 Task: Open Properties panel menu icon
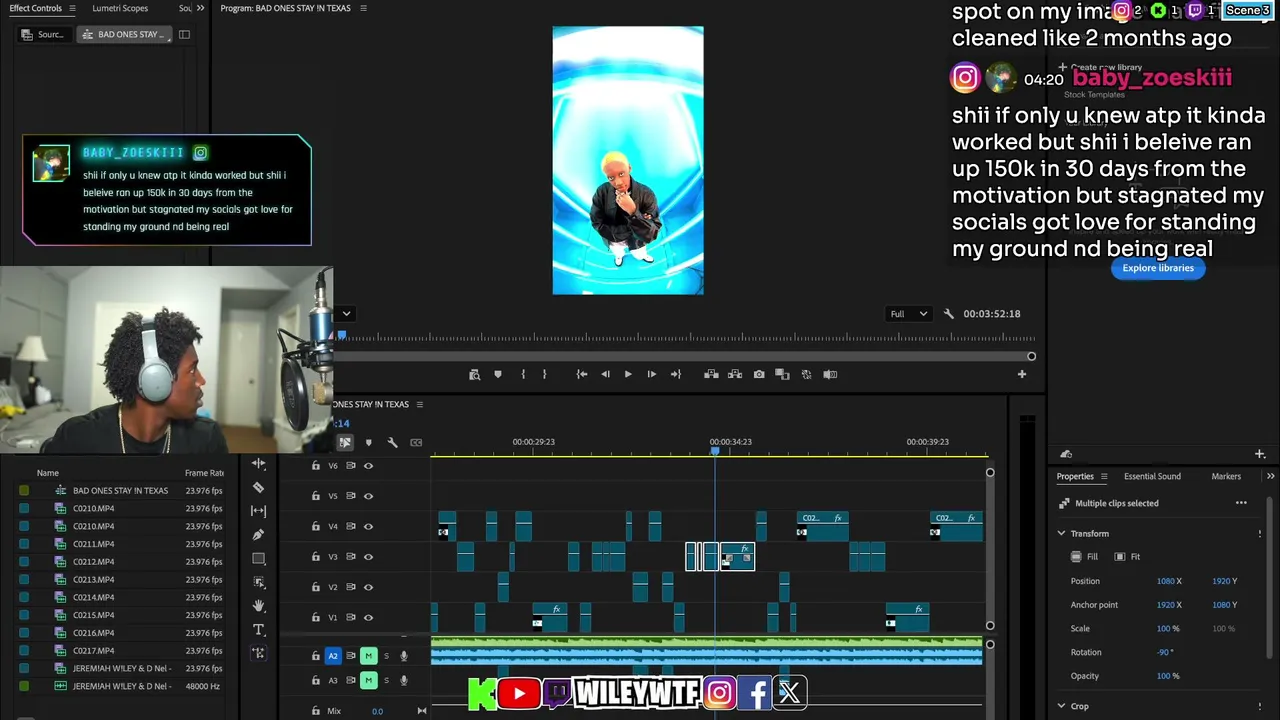pos(1104,476)
